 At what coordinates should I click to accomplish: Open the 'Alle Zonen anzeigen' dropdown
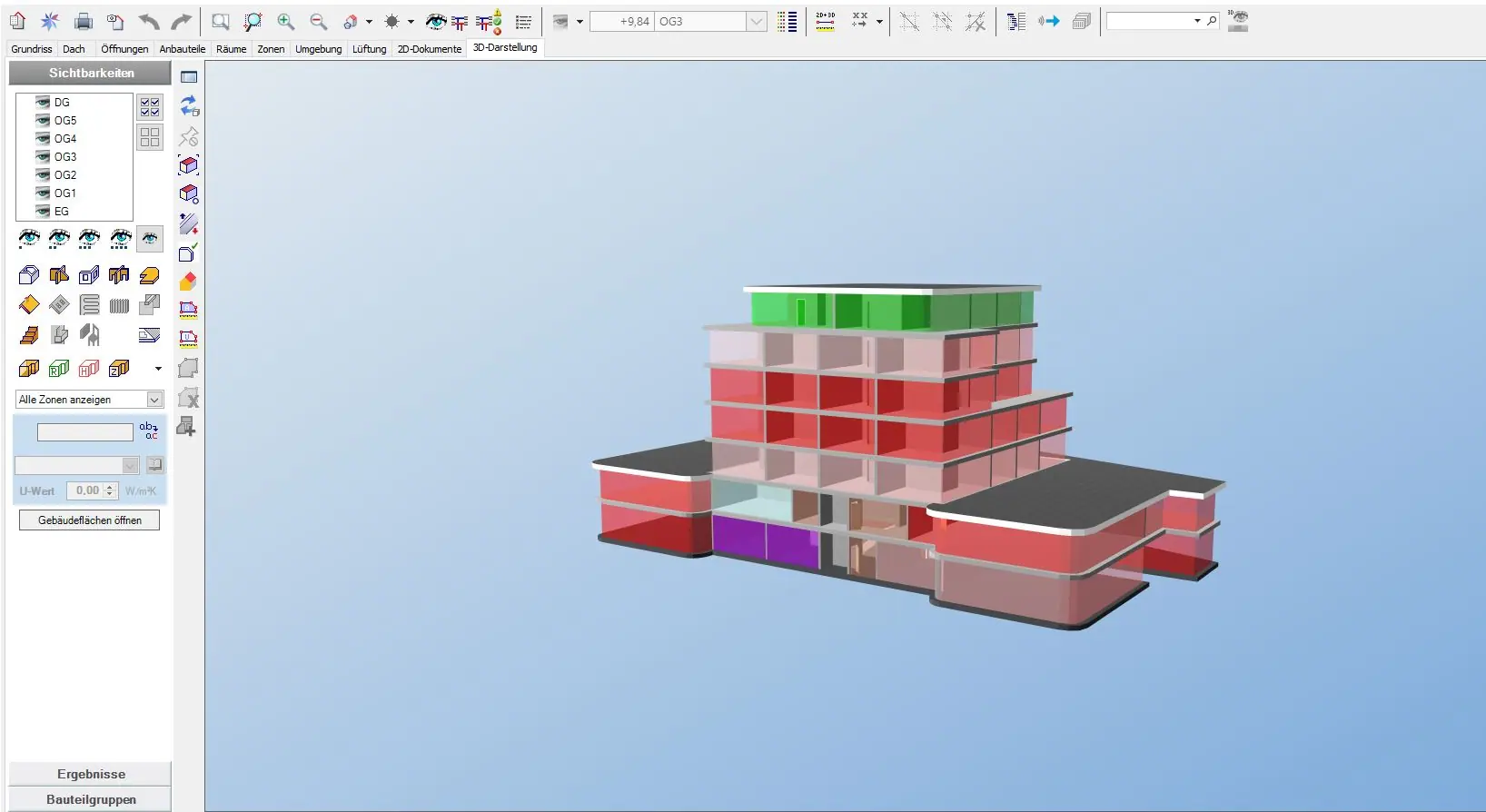[x=154, y=400]
